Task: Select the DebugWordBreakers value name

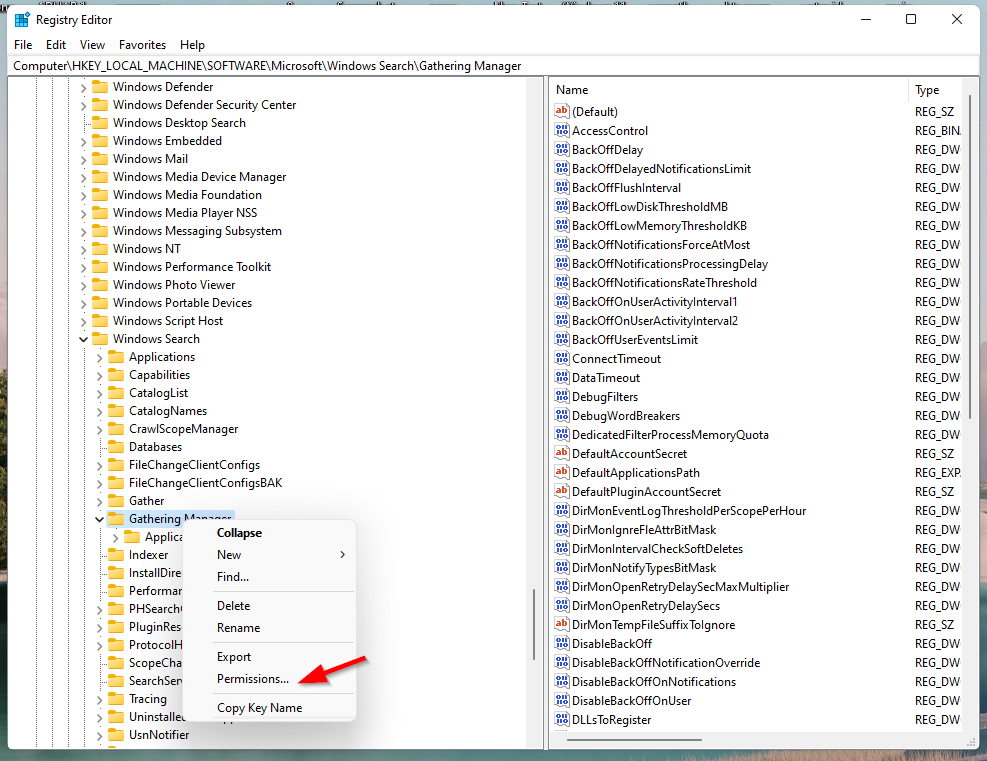Action: click(626, 415)
